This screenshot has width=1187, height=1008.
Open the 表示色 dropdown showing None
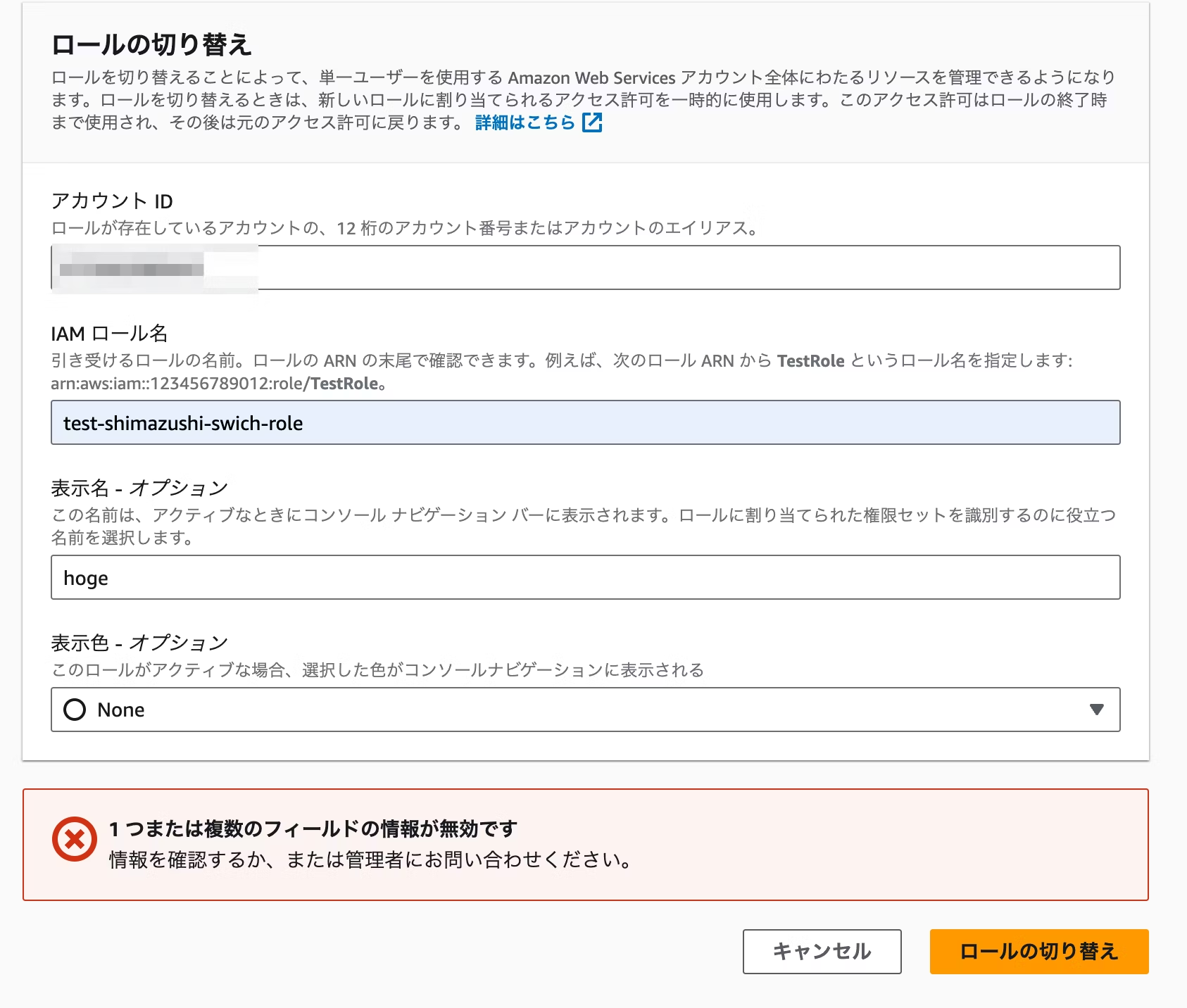(586, 710)
